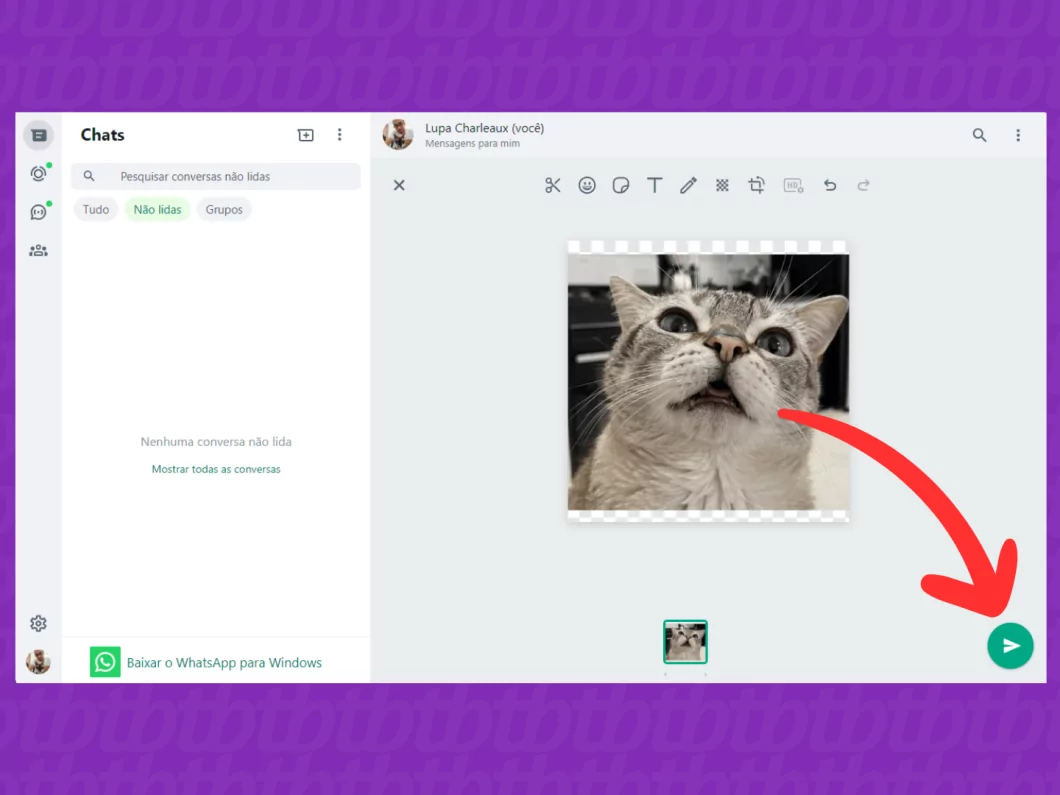Select the Não lidas filter
This screenshot has width=1060, height=795.
click(158, 210)
